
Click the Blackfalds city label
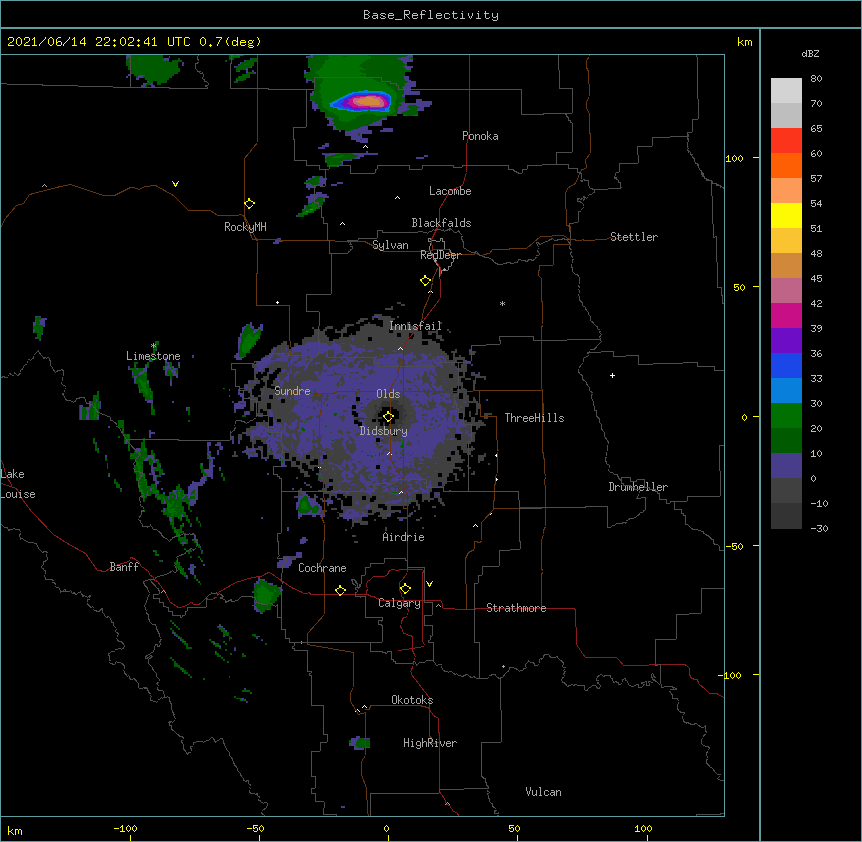point(441,223)
